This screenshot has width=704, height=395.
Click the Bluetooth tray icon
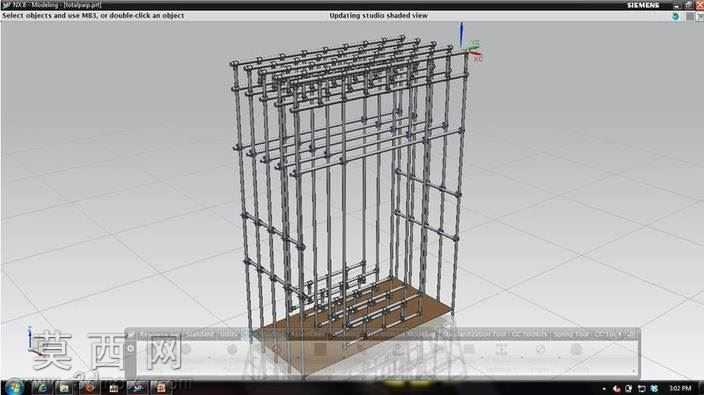point(654,389)
